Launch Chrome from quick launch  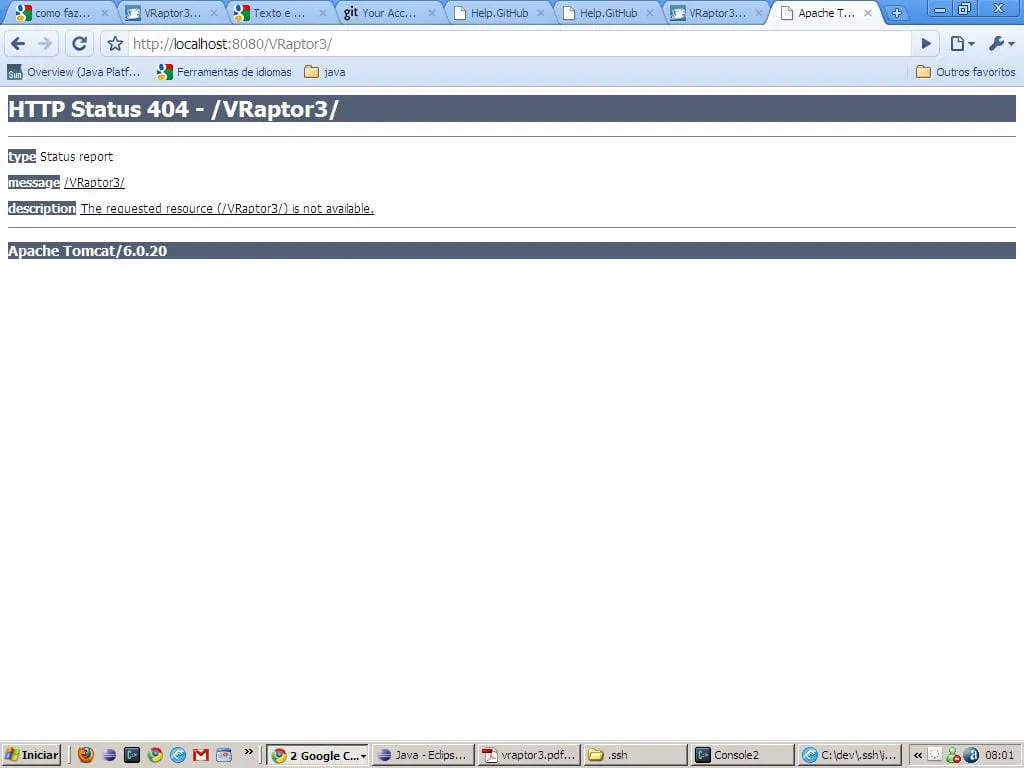(x=155, y=755)
